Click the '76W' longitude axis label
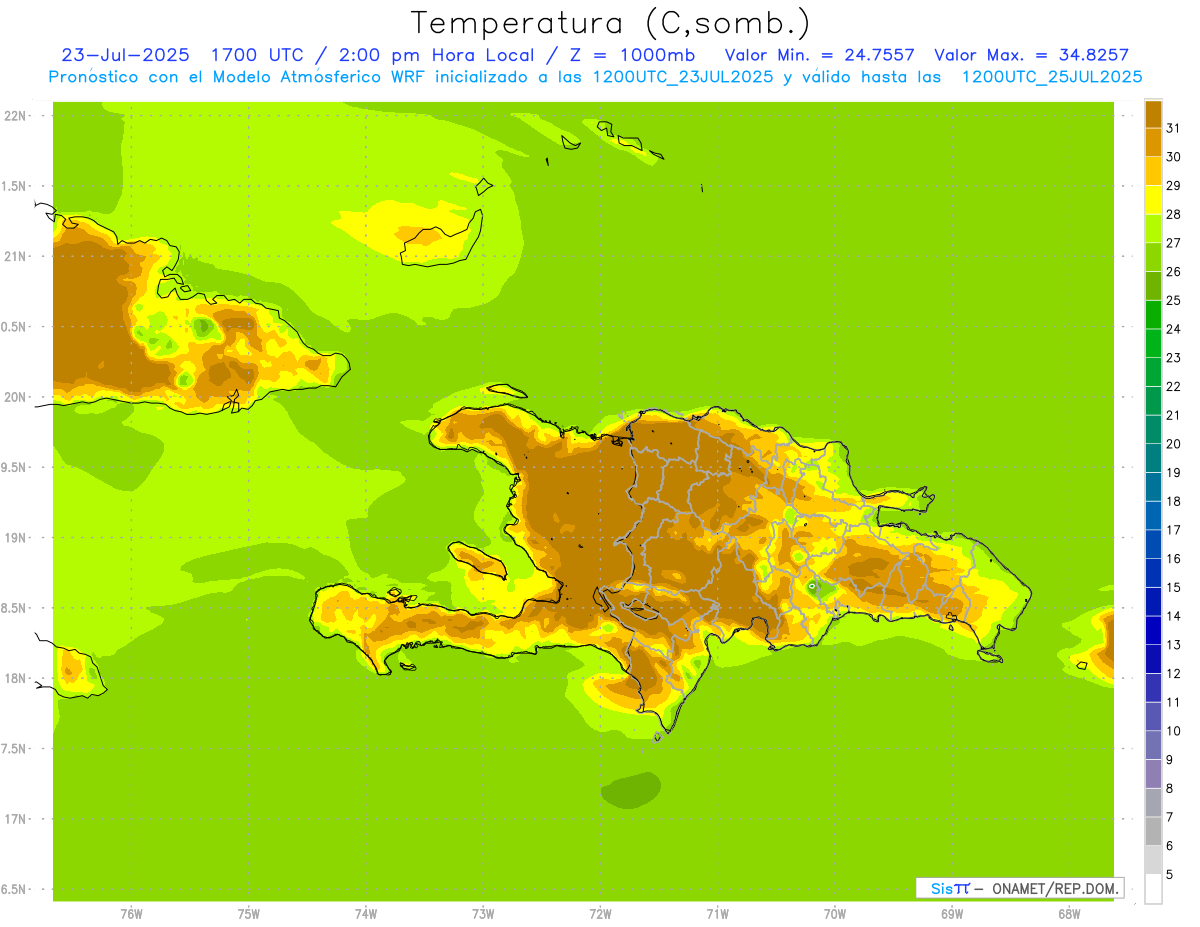Image resolution: width=1200 pixels, height=927 pixels. point(131,914)
